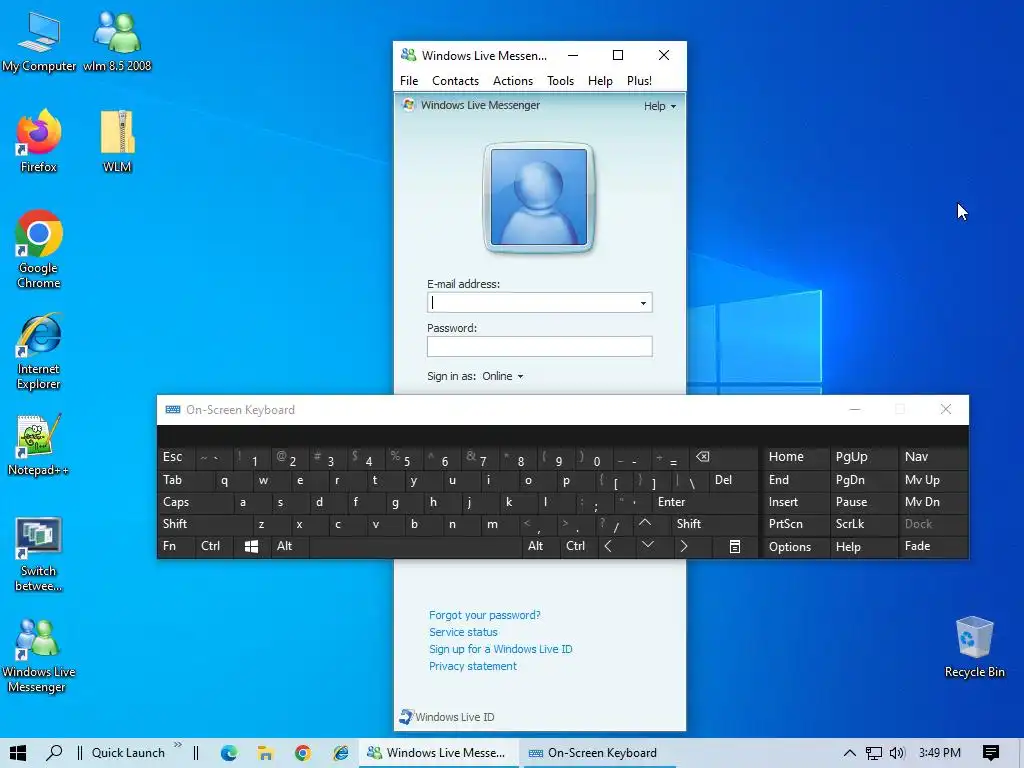
Task: Open the Plus! menu
Action: 639,81
